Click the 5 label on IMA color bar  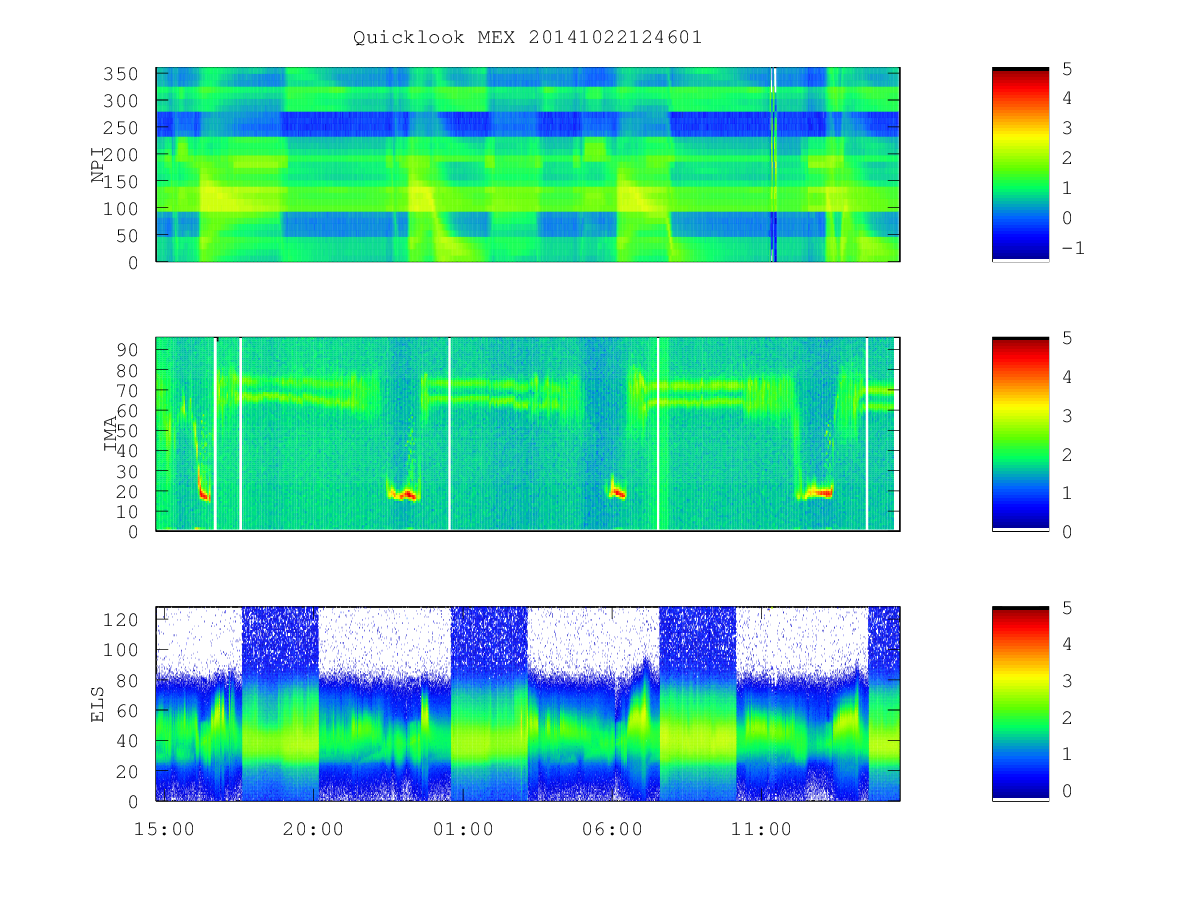click(x=1067, y=338)
